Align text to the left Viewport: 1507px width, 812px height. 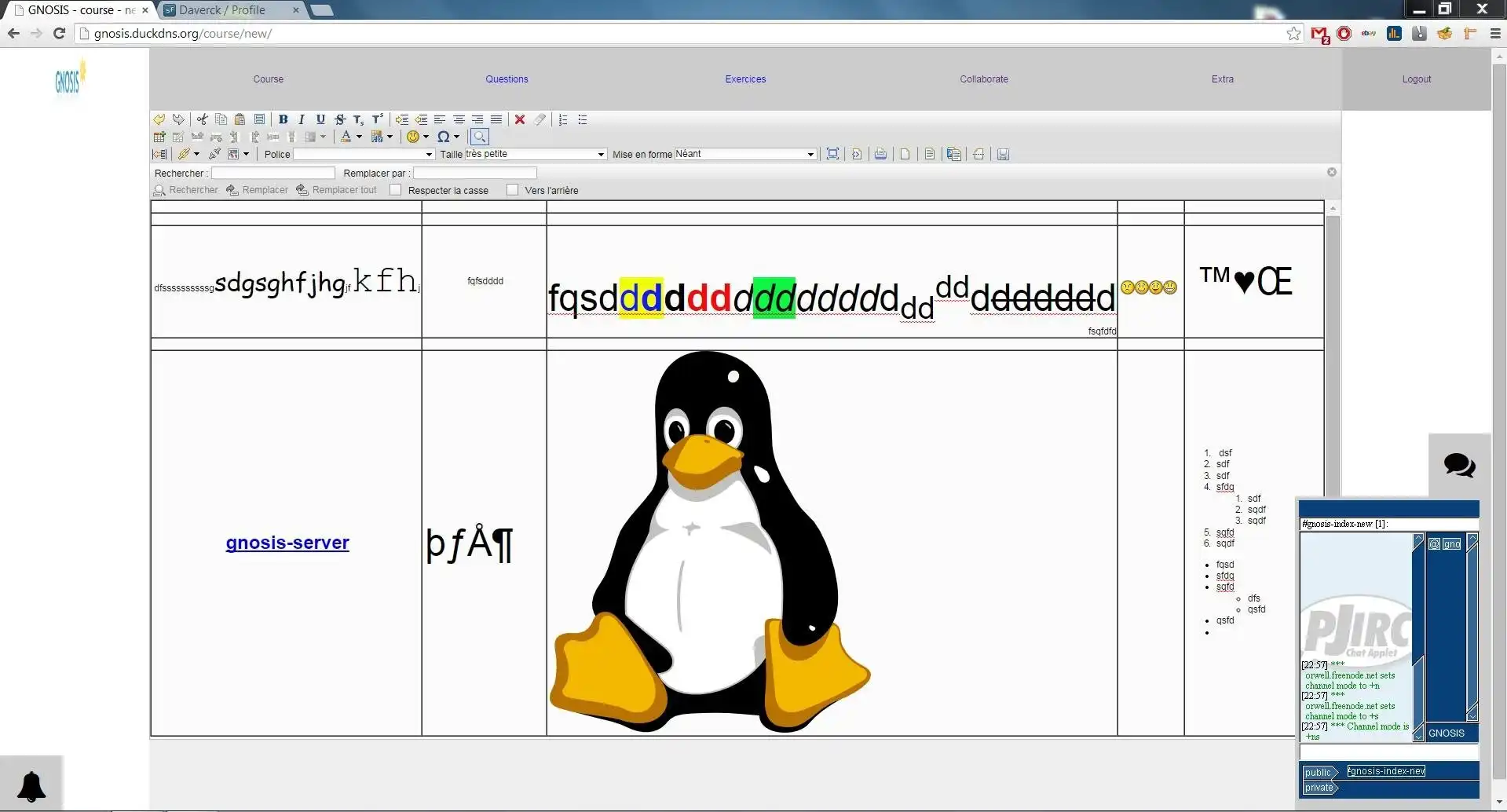pyautogui.click(x=440, y=119)
